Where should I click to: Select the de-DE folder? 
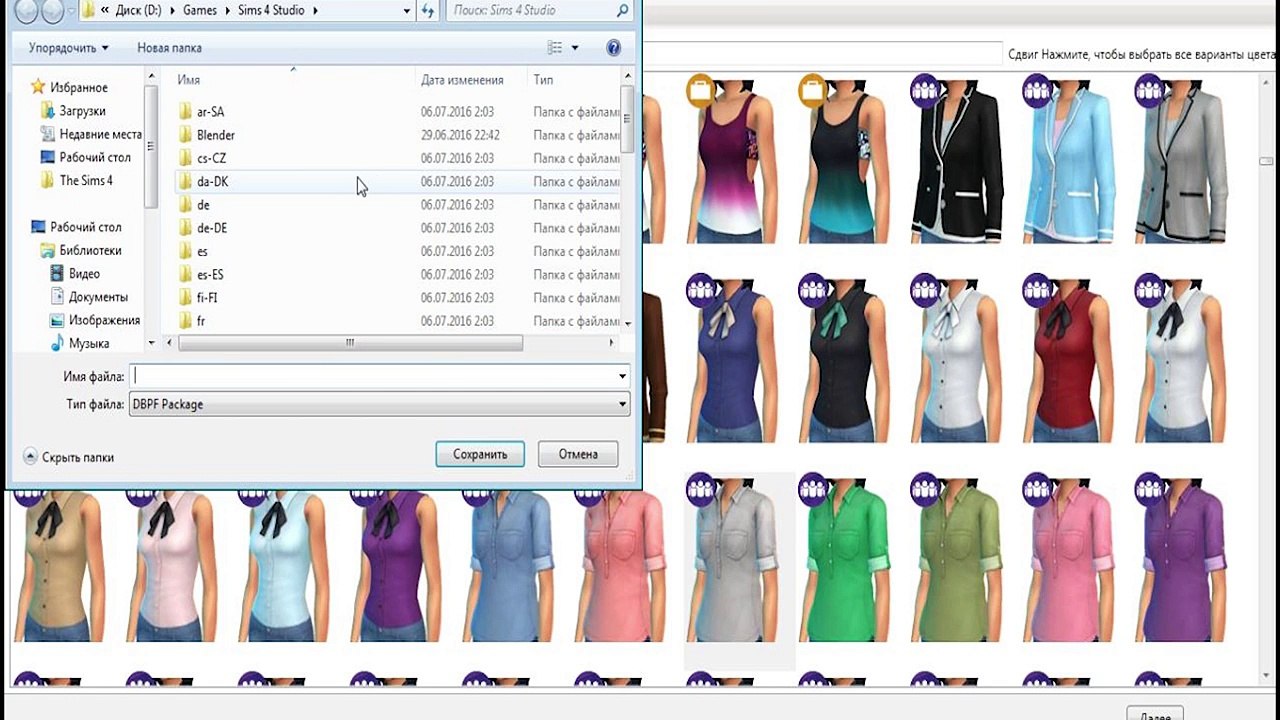[212, 228]
